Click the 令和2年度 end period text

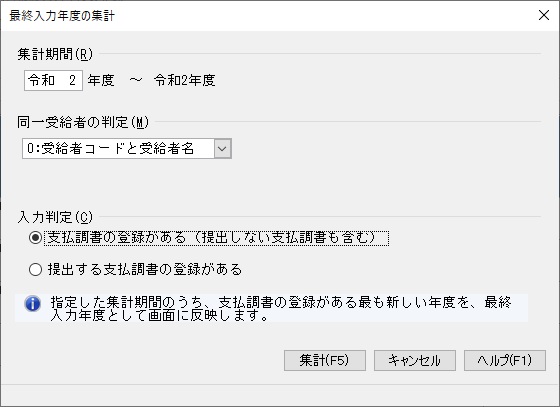[x=185, y=80]
